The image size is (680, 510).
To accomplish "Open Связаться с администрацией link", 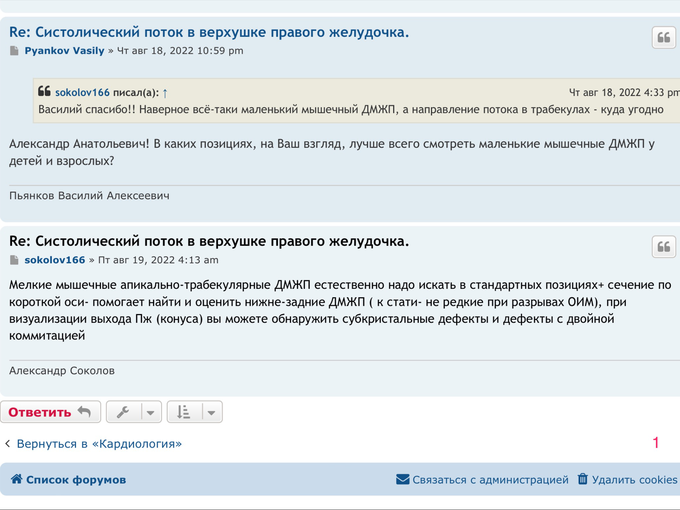I will point(490,480).
